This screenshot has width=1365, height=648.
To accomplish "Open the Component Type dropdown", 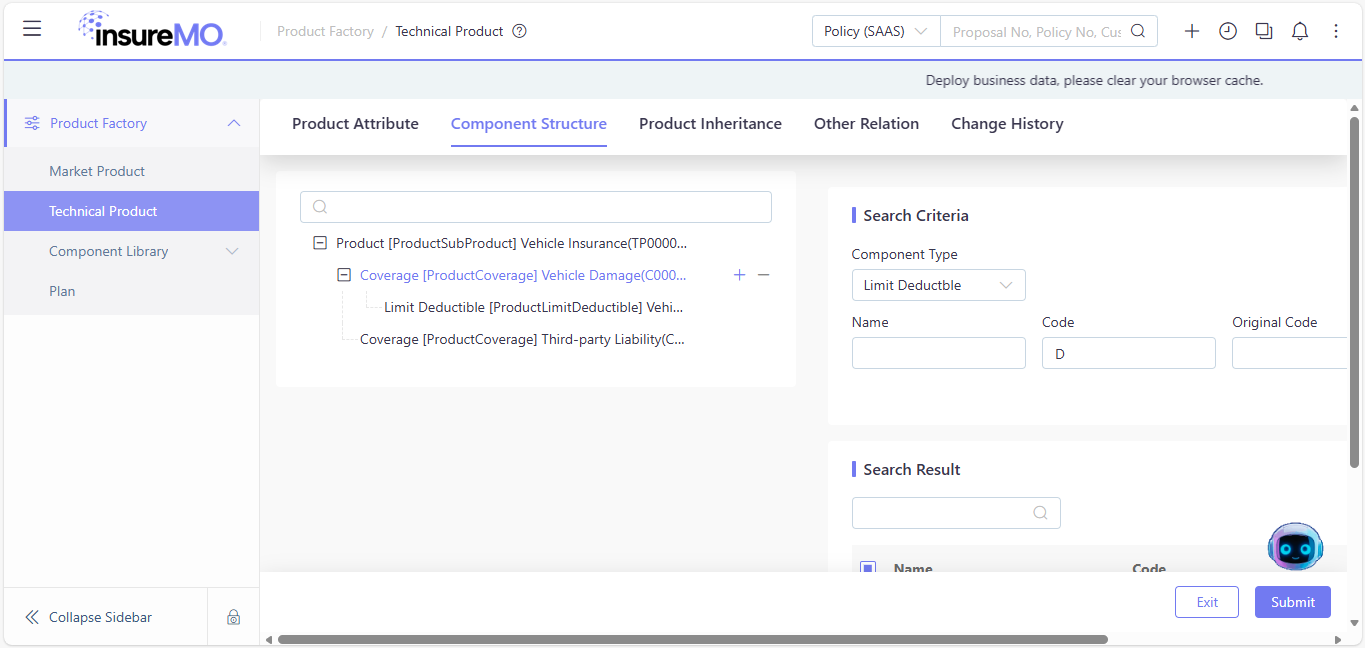I will click(939, 285).
